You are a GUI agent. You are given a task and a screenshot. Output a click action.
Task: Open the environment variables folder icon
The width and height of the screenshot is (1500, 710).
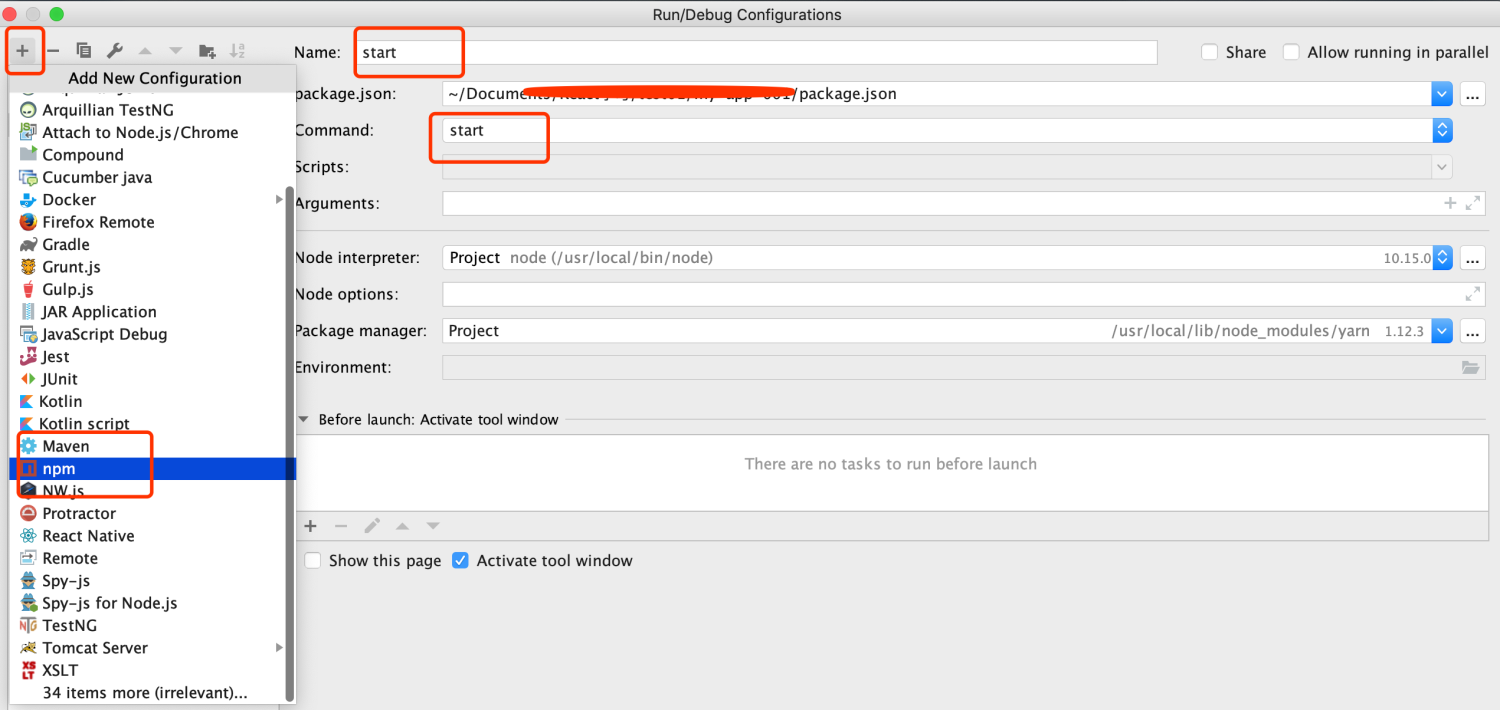(x=1469, y=368)
